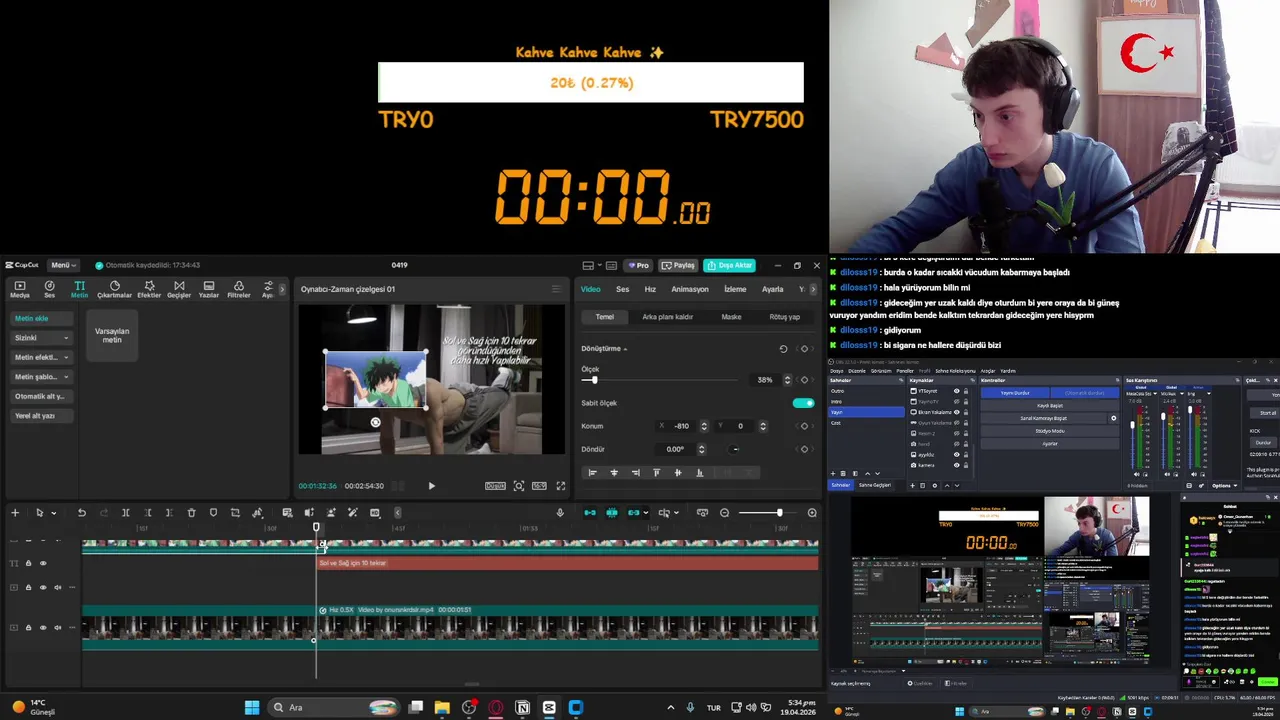Click the crop icon in timeline toolbar
The width and height of the screenshot is (1280, 720).
pos(235,513)
